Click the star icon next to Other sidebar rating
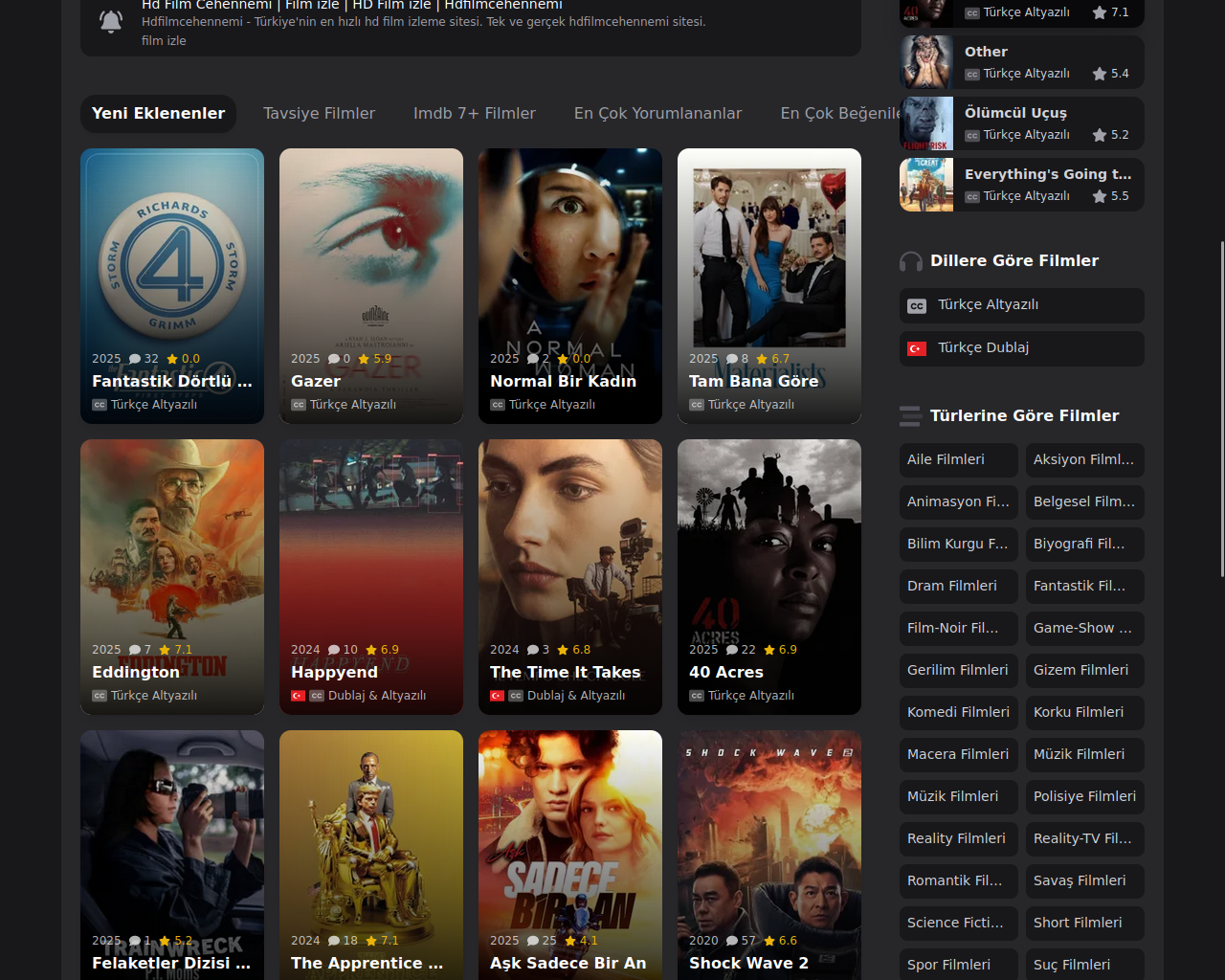 (1100, 74)
